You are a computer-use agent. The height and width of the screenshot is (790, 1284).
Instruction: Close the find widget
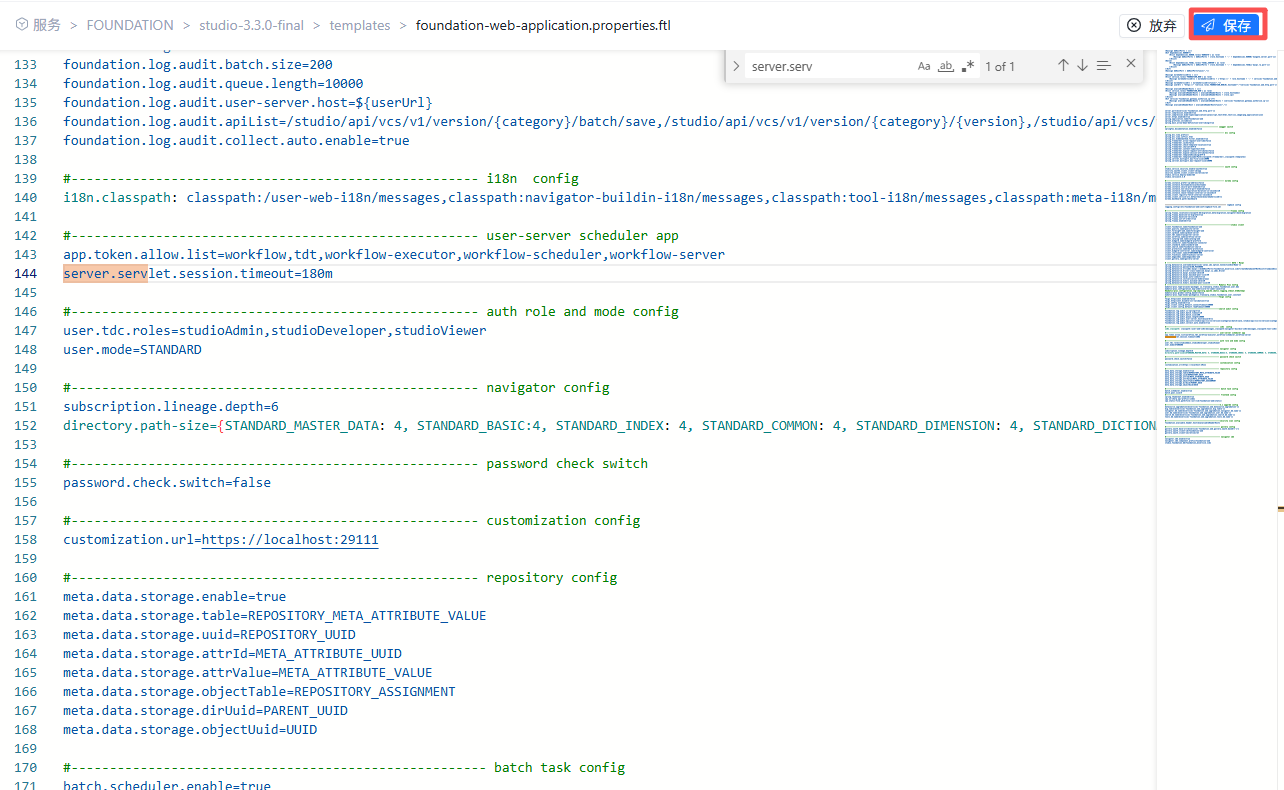click(x=1131, y=64)
